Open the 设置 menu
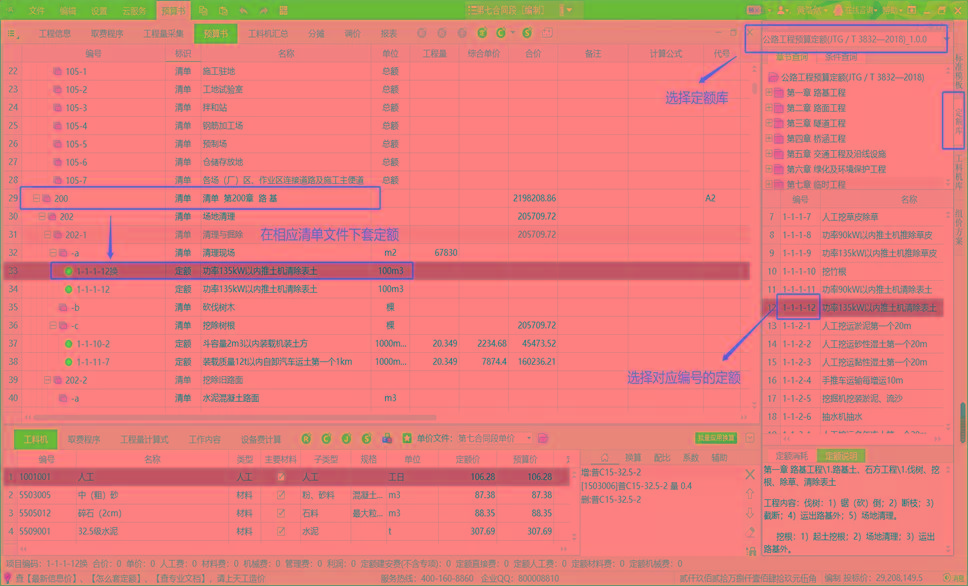 tap(99, 10)
